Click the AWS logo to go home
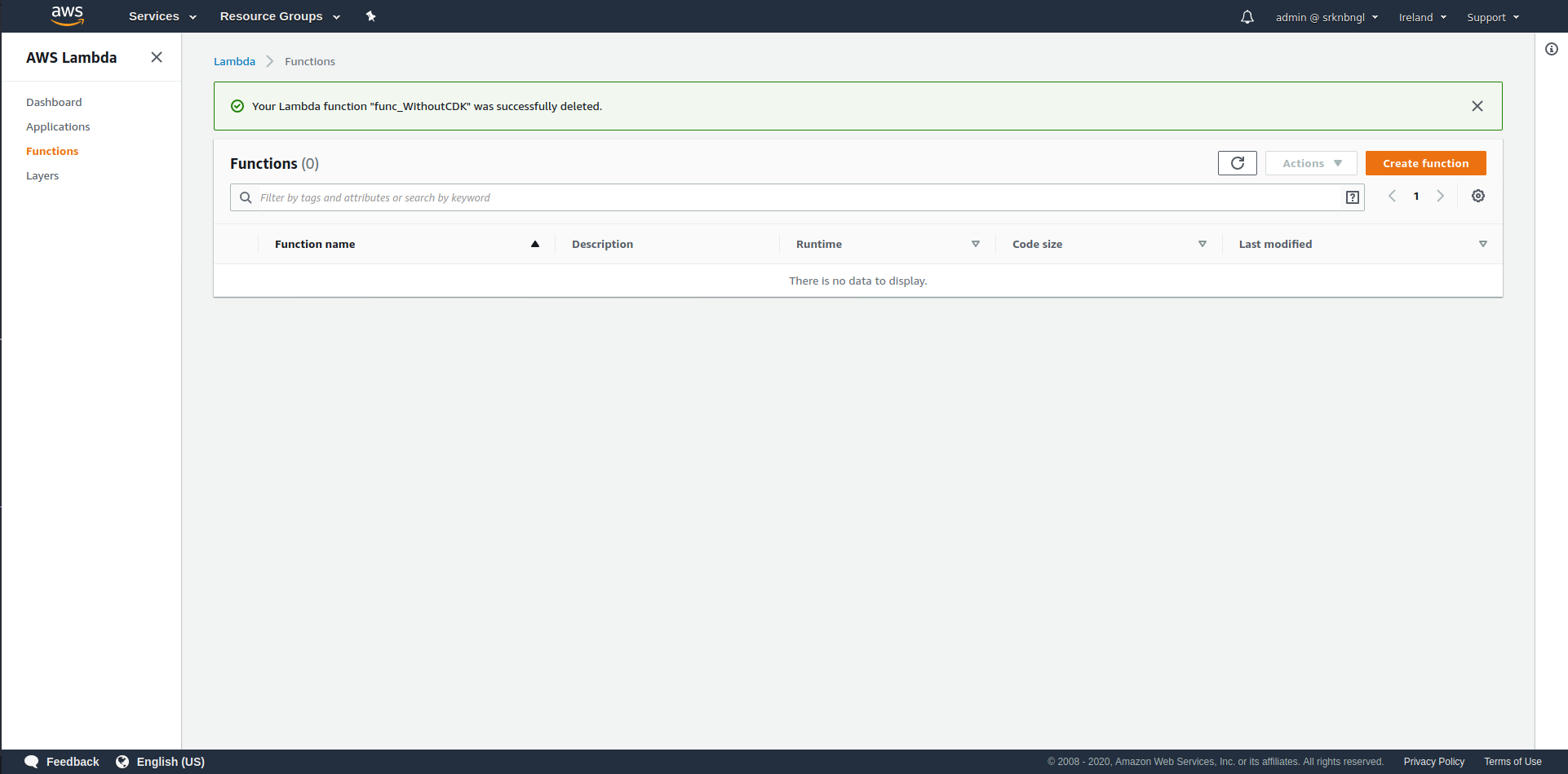The width and height of the screenshot is (1568, 774). 68,15
